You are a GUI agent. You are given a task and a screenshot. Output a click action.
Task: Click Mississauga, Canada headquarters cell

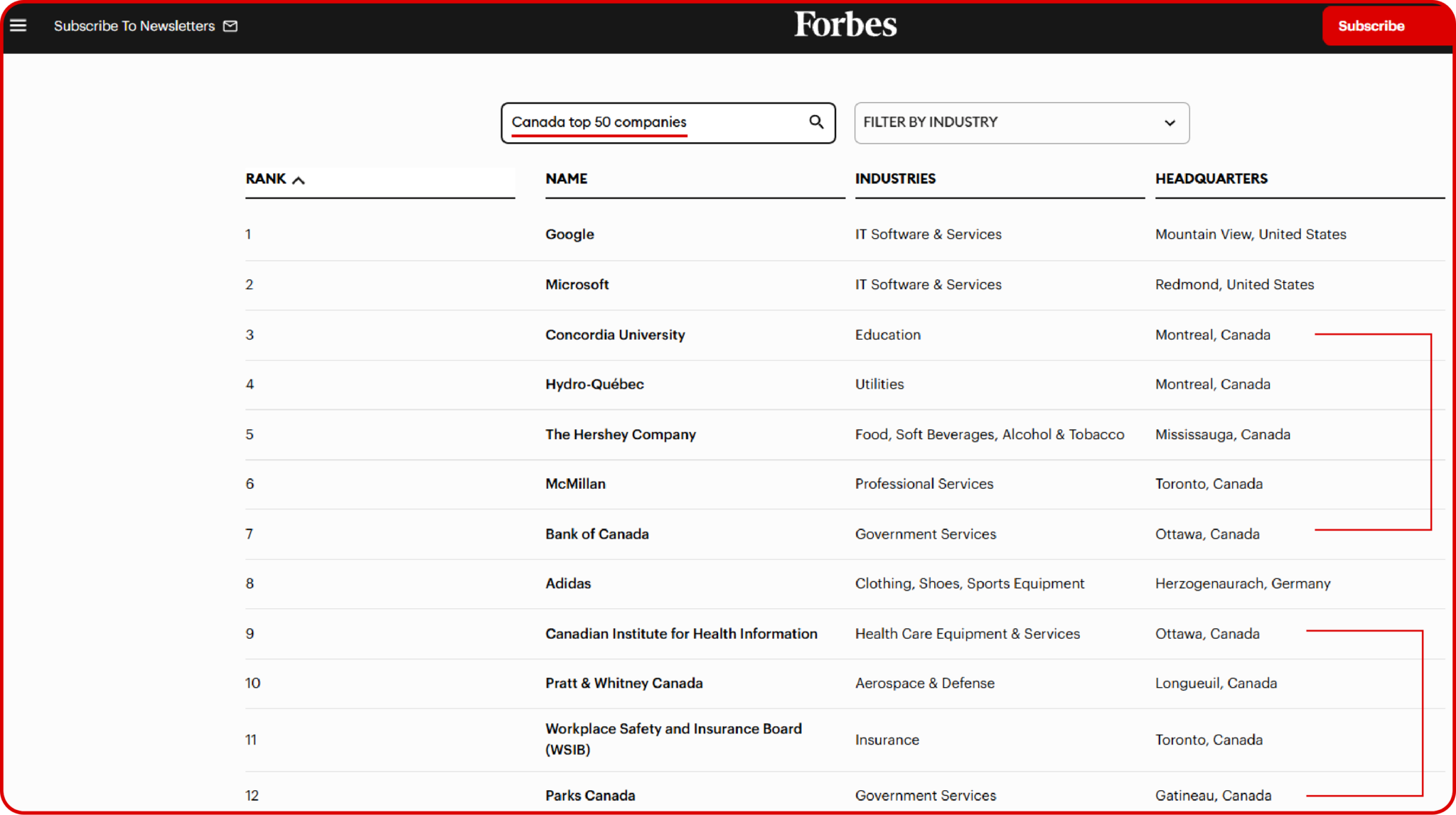click(x=1222, y=435)
